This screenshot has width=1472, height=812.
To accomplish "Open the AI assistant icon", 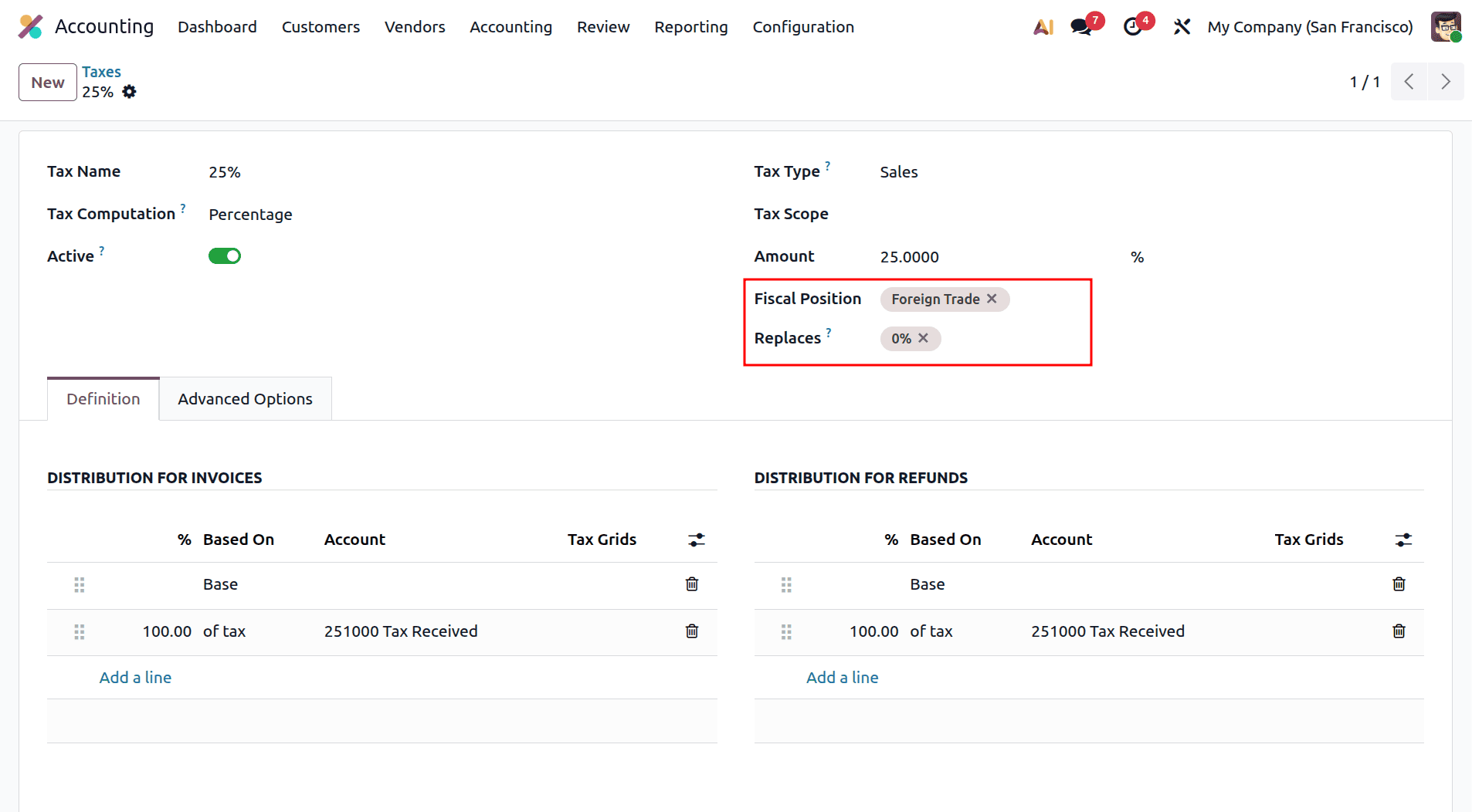I will pos(1043,27).
